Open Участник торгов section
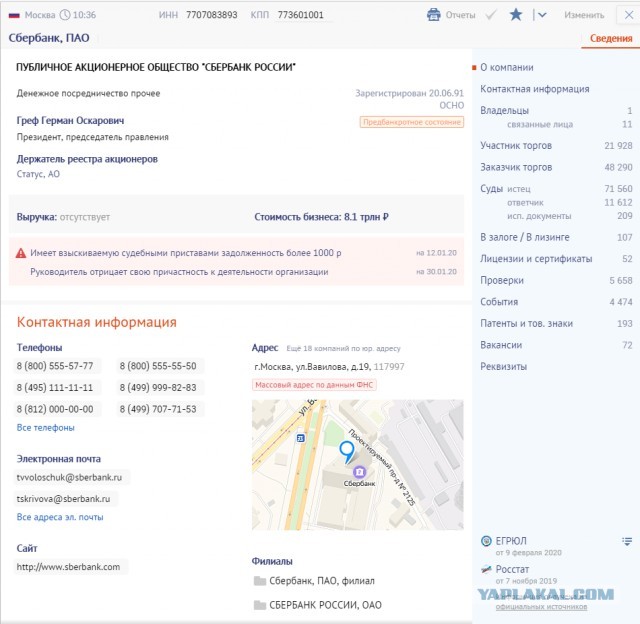Screen dimensions: 640x624 pos(516,146)
